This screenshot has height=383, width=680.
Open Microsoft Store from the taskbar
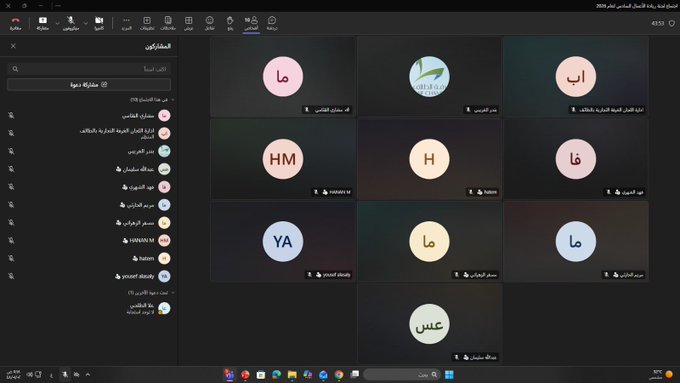[x=261, y=374]
